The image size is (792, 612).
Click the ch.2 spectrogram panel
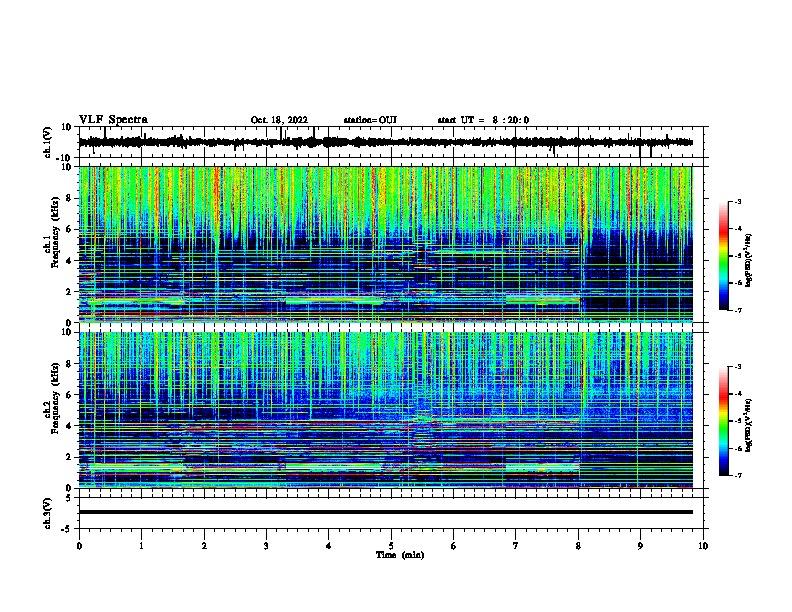pos(385,410)
